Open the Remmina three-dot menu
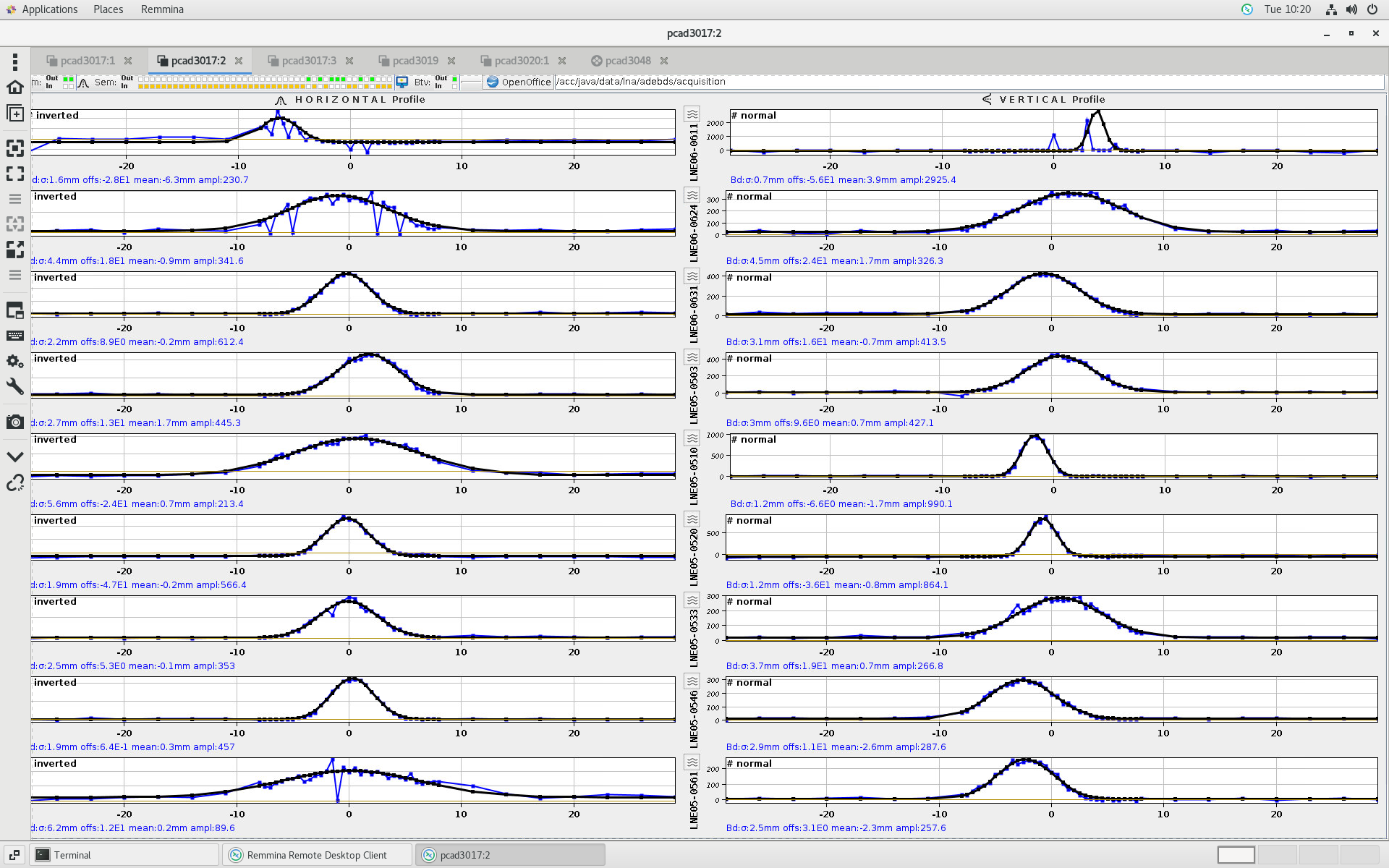This screenshot has width=1389, height=868. tap(14, 61)
